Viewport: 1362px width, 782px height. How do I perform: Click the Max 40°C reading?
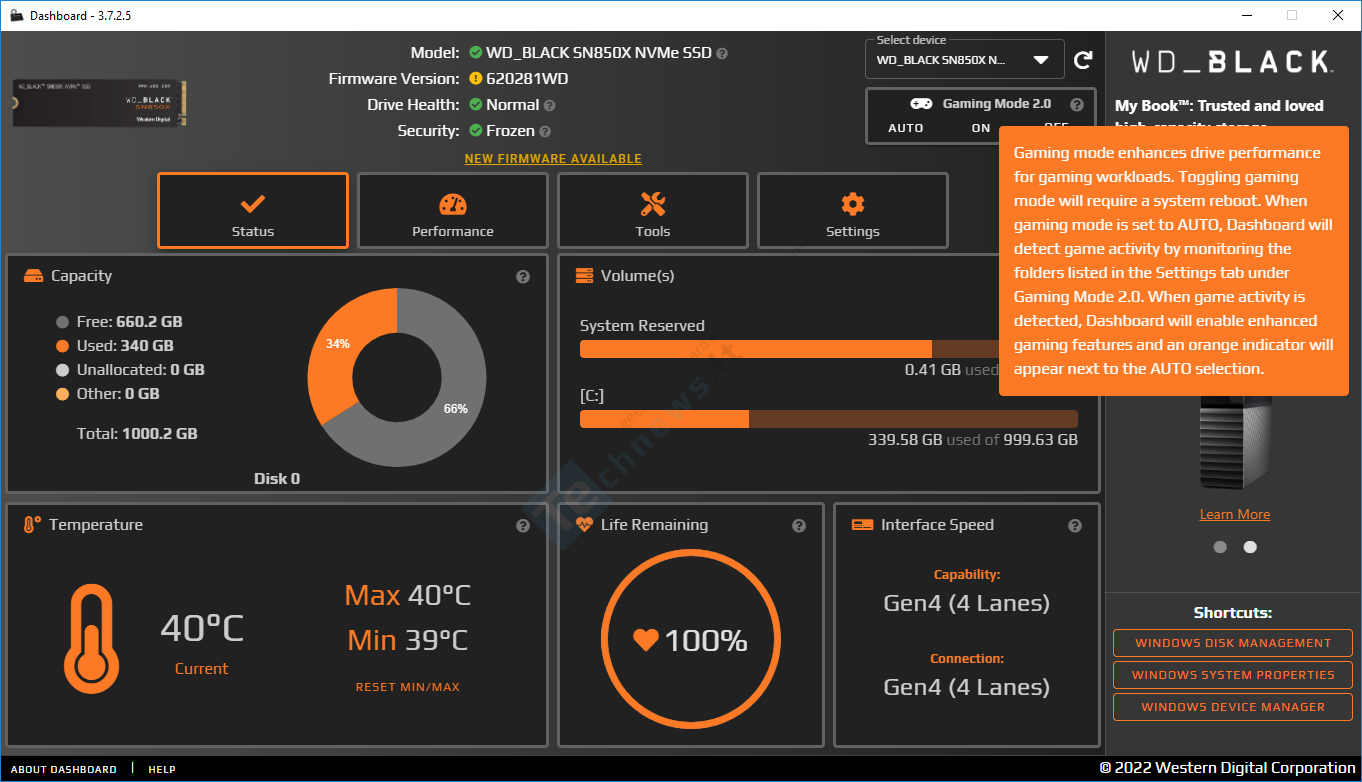coord(408,596)
